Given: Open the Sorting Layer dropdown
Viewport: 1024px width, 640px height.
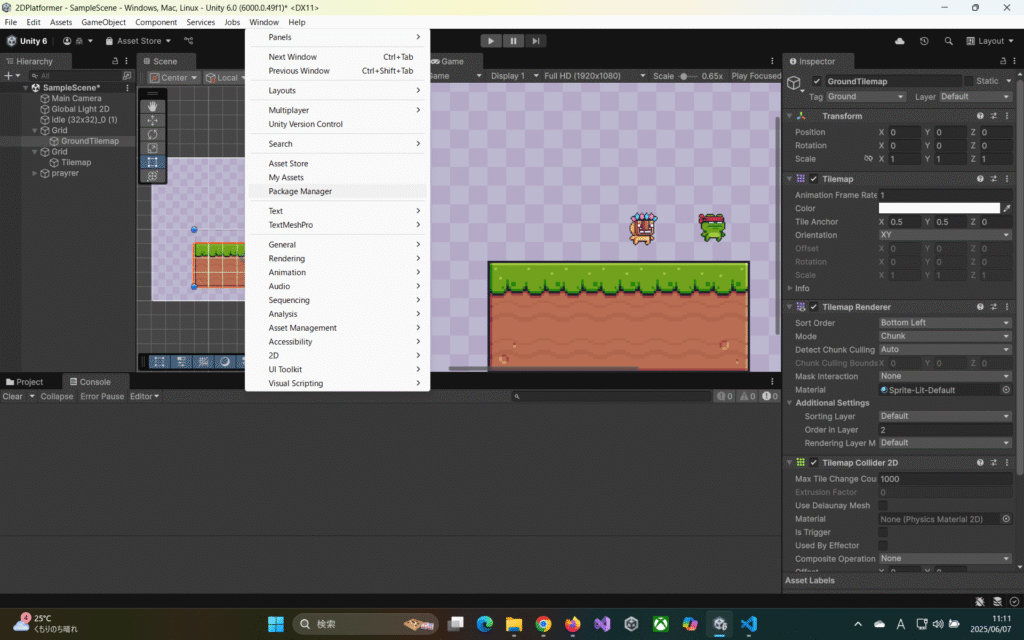Looking at the screenshot, I should (945, 416).
